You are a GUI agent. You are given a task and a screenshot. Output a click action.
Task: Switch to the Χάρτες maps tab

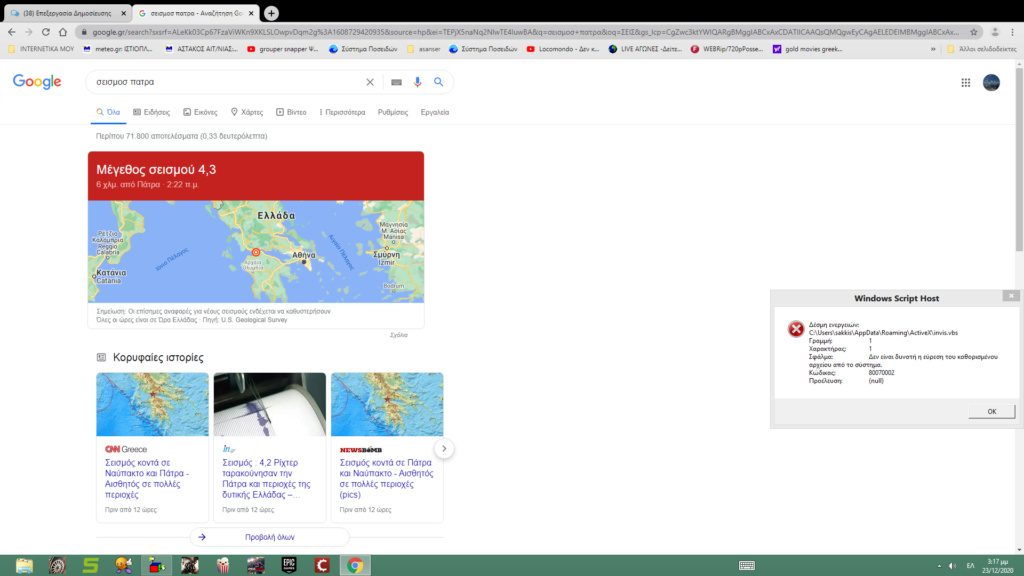pyautogui.click(x=247, y=112)
